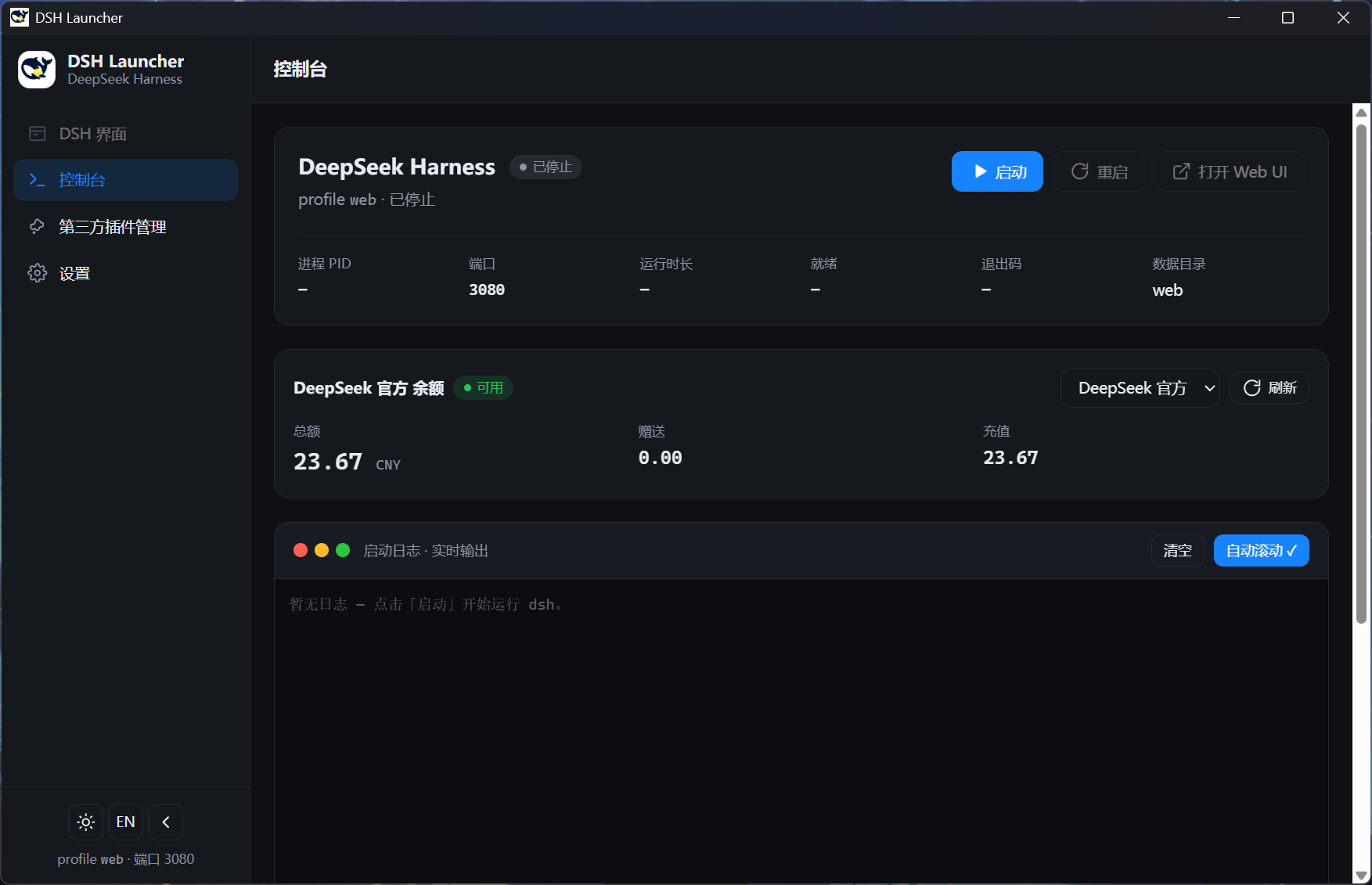Collapse the sidebar with the left-pointing arrow
Screen dimensions: 1372x885
pos(166,822)
